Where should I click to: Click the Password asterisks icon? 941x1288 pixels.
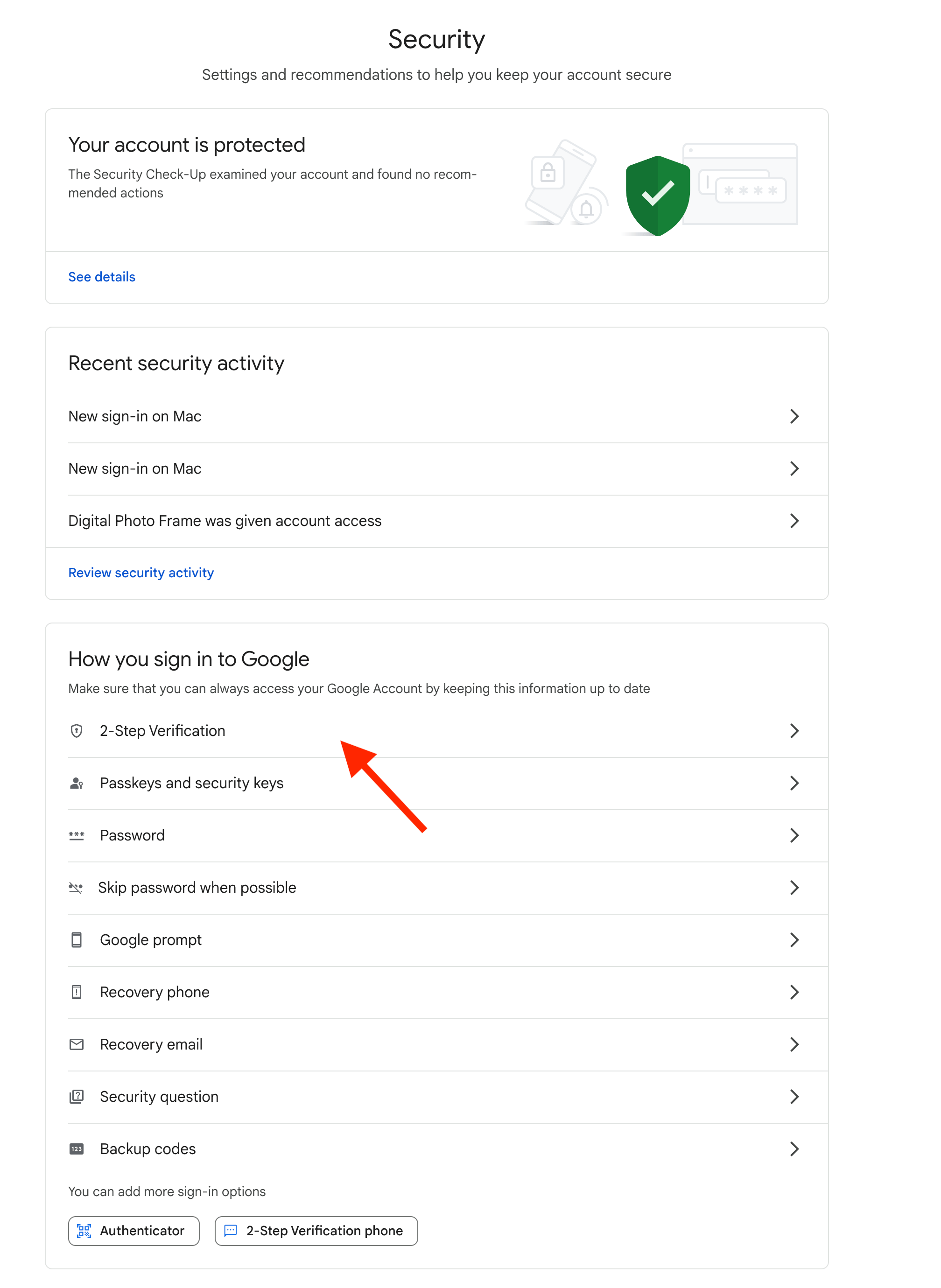[x=77, y=835]
